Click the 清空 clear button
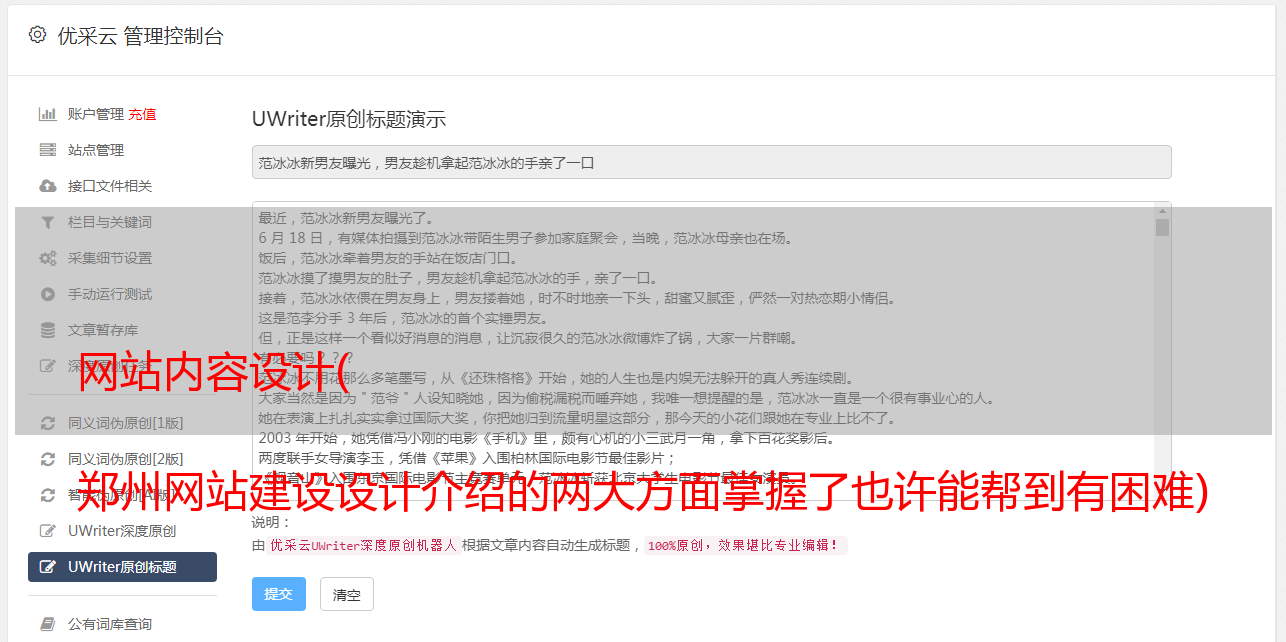The width and height of the screenshot is (1286, 642). point(347,594)
